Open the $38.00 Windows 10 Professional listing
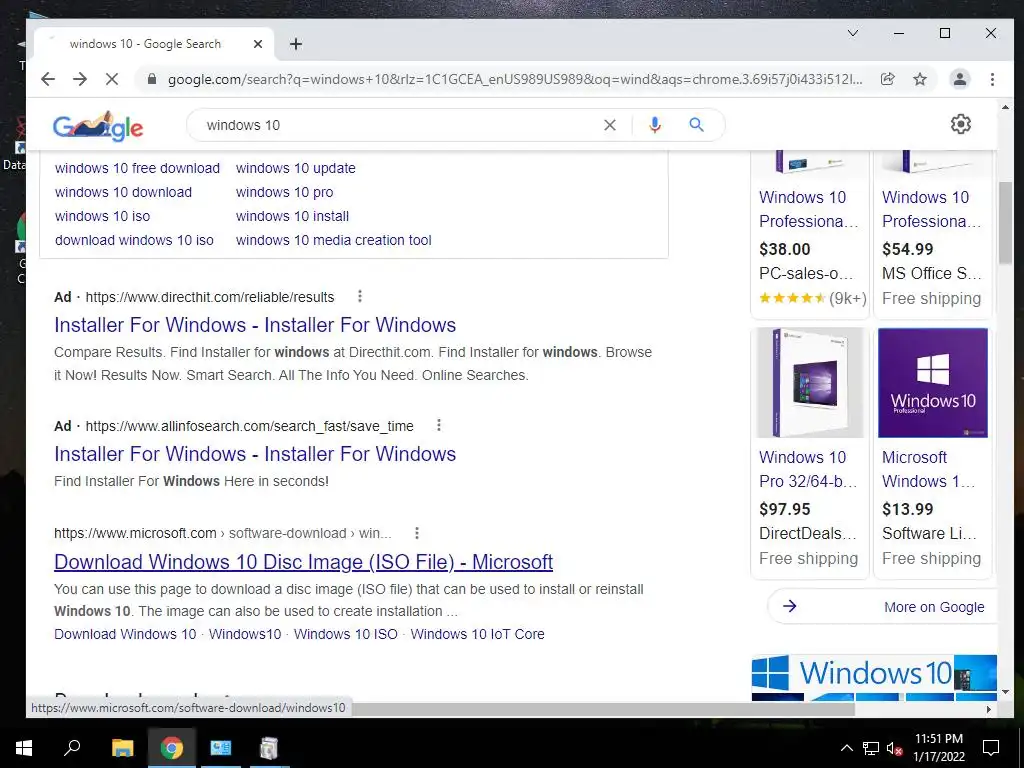Screen dimensions: 1024x768 click(809, 209)
